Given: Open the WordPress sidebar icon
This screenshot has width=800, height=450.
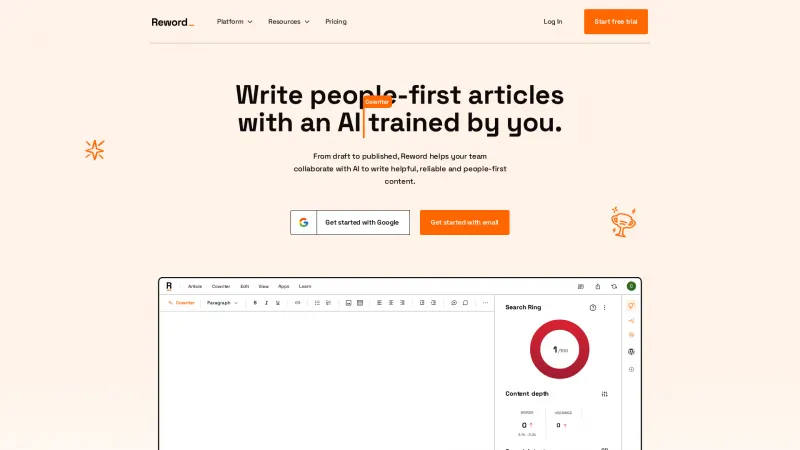Looking at the screenshot, I should coord(631,352).
